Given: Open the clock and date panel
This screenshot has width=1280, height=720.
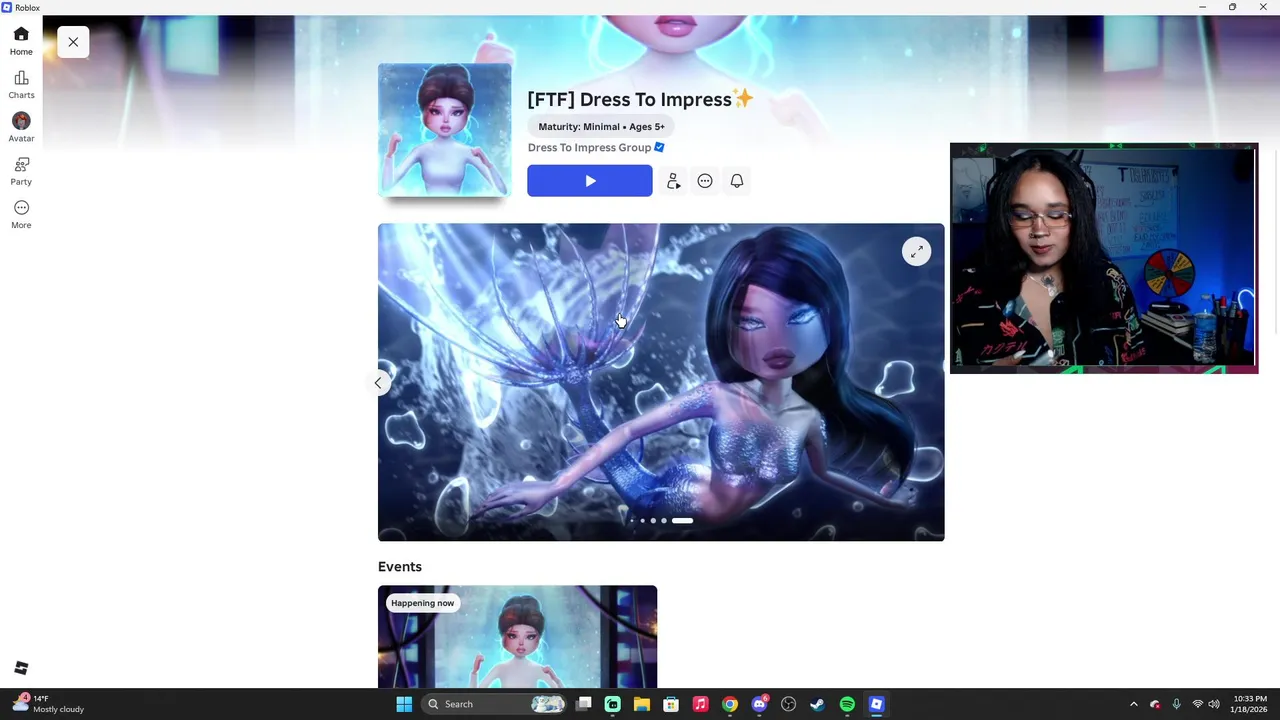Looking at the screenshot, I should [1250, 704].
